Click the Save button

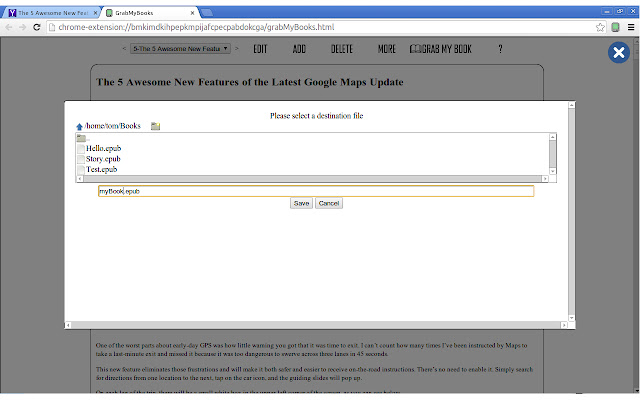click(301, 203)
